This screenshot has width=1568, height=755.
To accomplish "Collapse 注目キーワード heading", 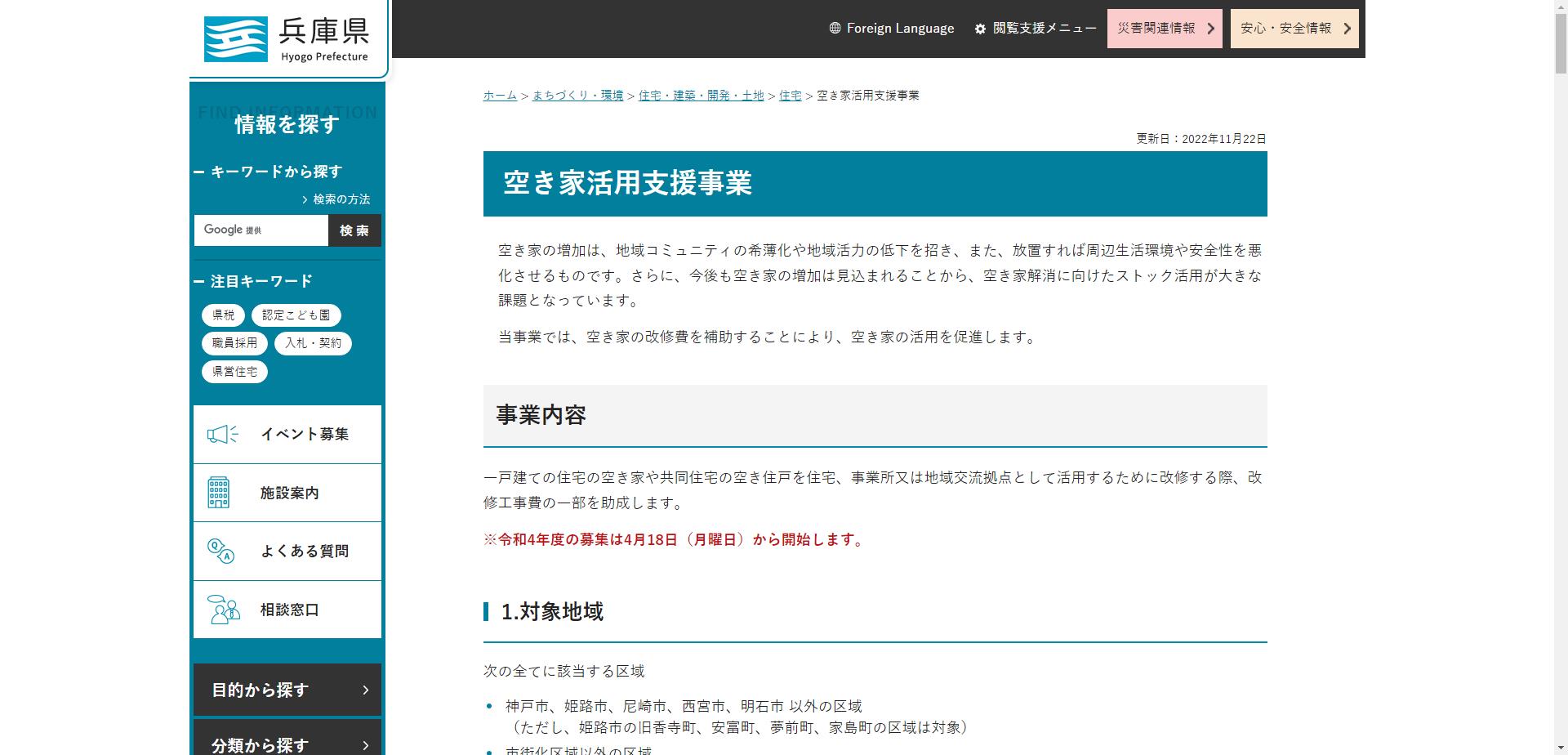I will [254, 281].
